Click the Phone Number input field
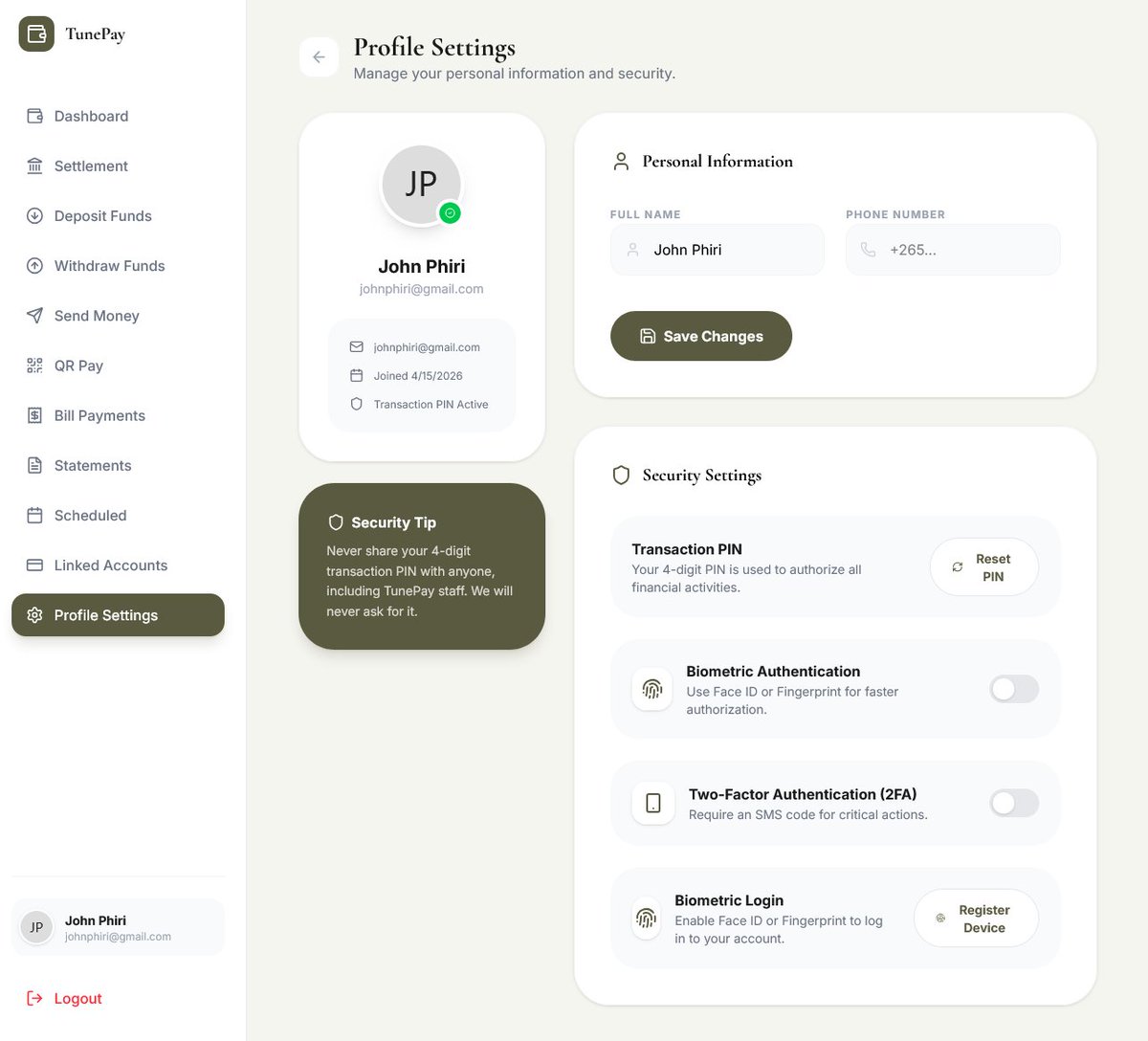The width and height of the screenshot is (1148, 1041). click(953, 250)
